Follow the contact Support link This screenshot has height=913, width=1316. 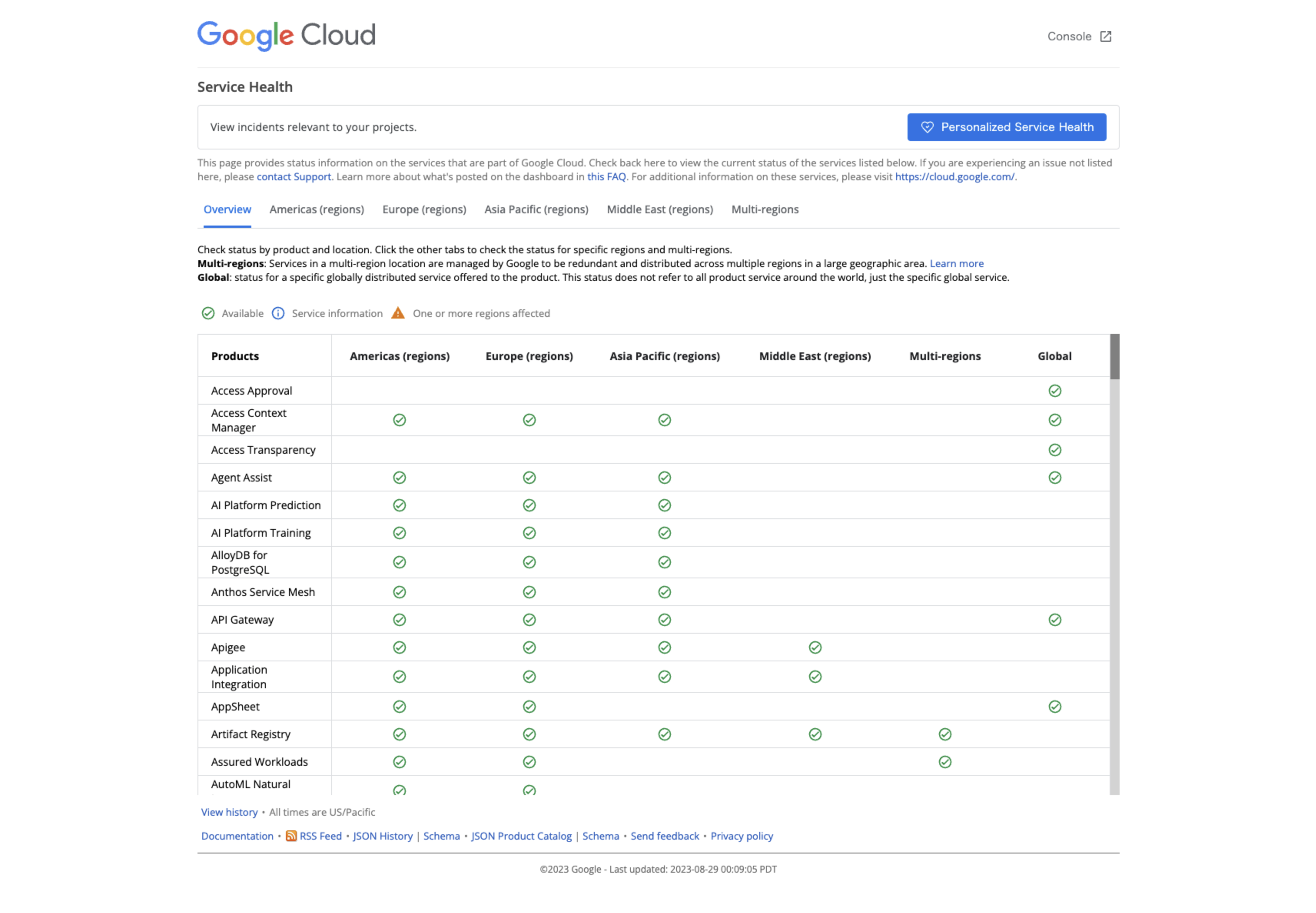(294, 177)
